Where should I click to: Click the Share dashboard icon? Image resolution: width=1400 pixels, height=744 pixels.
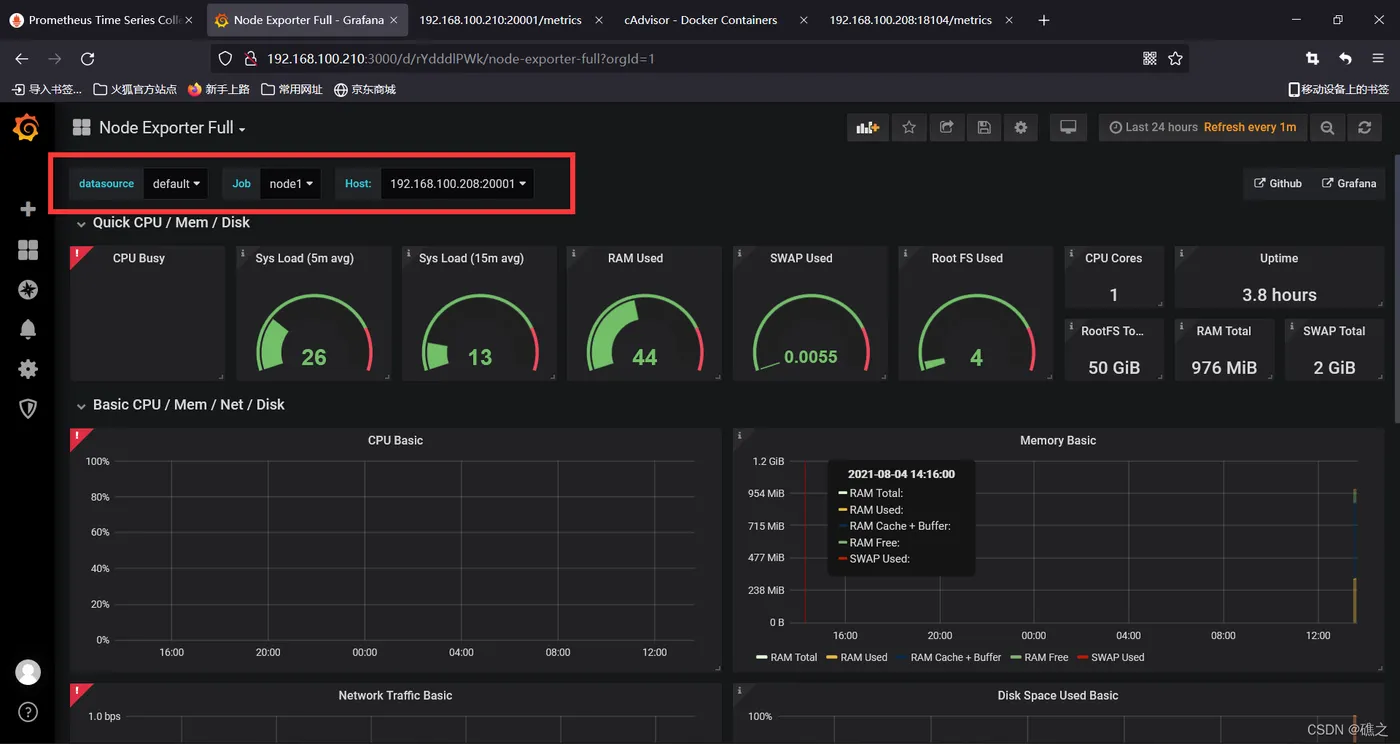pyautogui.click(x=946, y=128)
